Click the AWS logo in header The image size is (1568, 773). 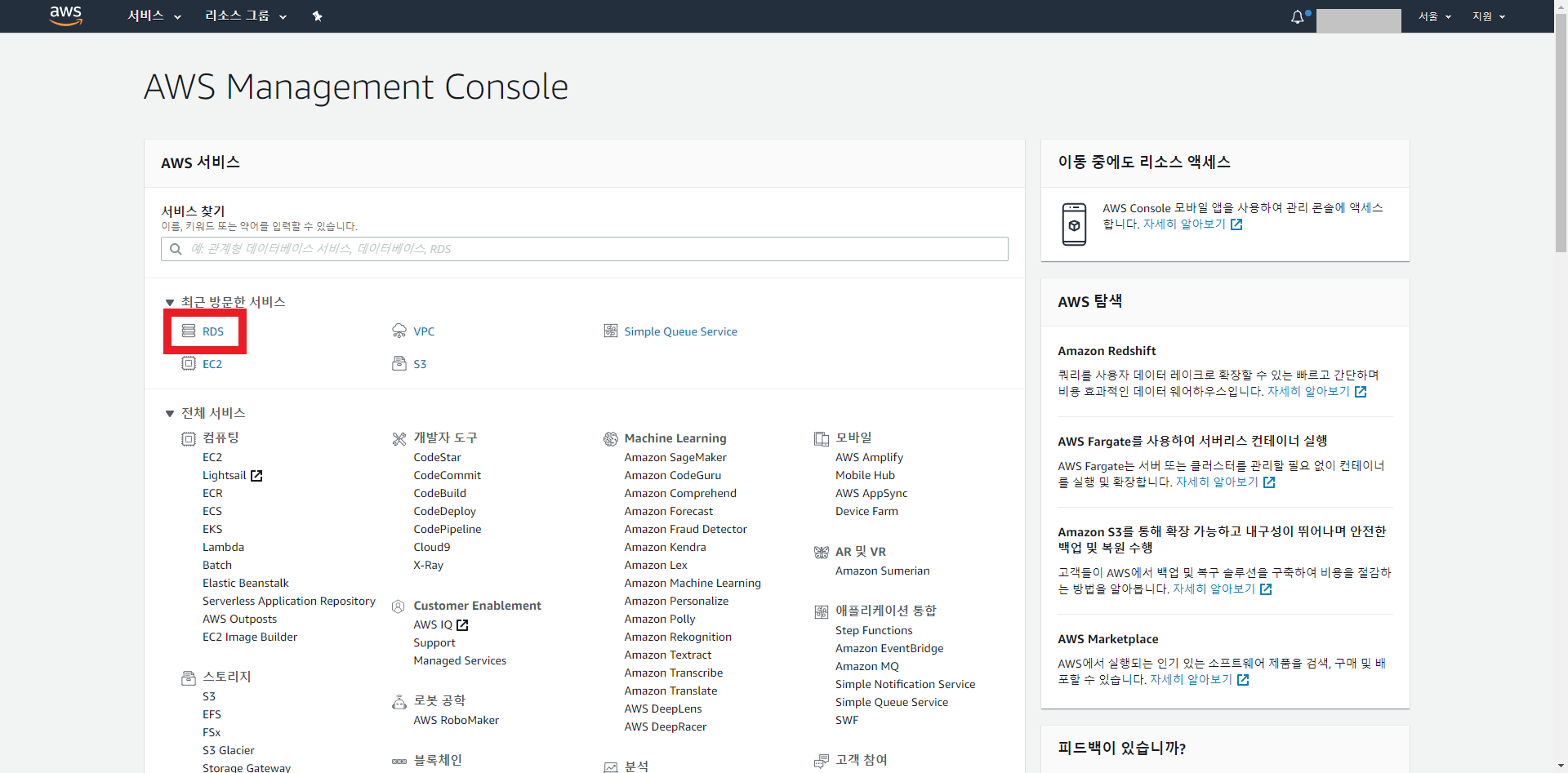click(x=66, y=16)
